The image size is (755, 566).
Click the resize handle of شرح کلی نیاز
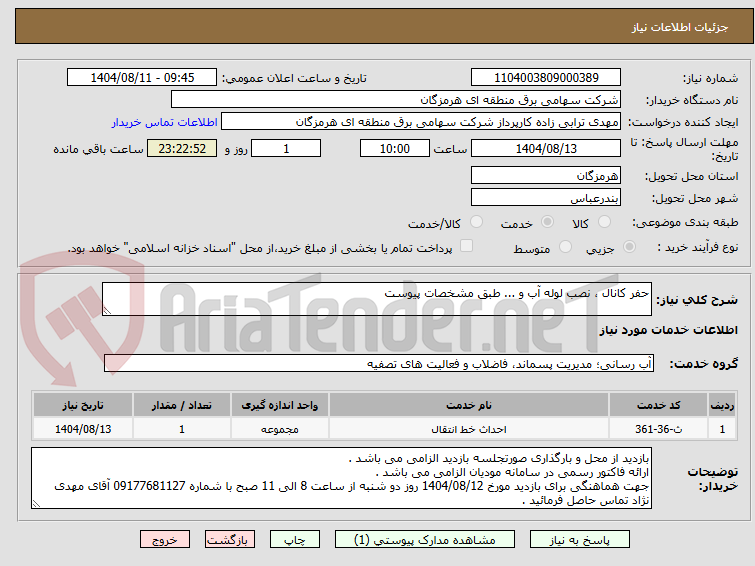tap(107, 311)
